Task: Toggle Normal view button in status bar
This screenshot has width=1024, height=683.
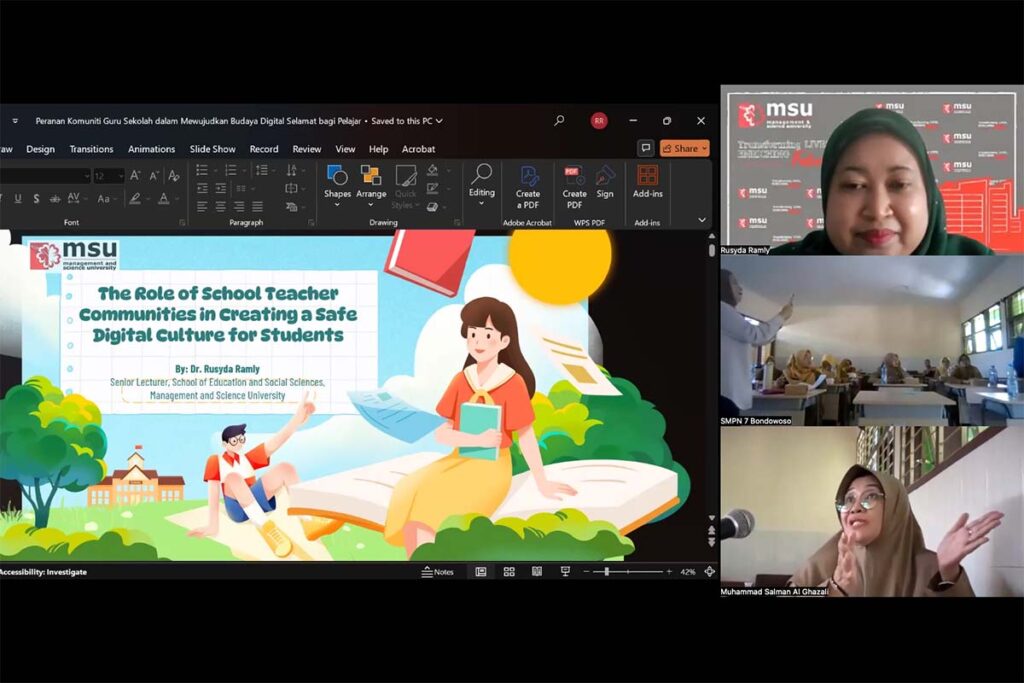Action: click(x=481, y=571)
